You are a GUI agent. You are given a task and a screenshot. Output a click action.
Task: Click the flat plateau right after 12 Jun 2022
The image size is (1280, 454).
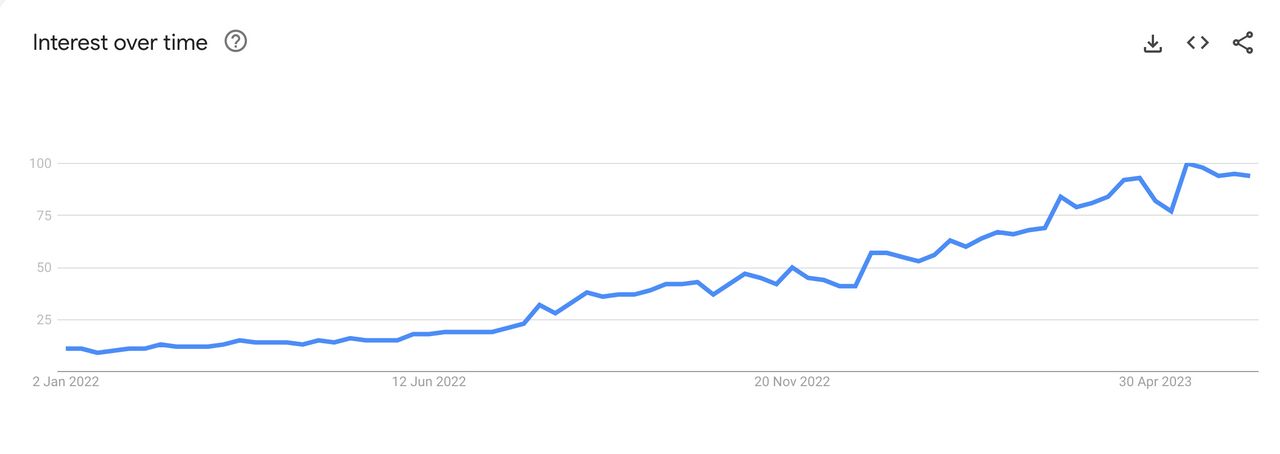point(468,331)
